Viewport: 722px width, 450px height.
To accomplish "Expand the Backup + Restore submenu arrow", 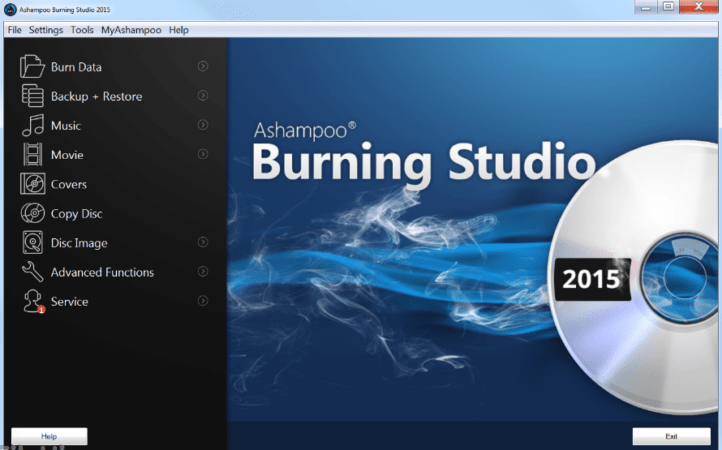I will pyautogui.click(x=203, y=95).
